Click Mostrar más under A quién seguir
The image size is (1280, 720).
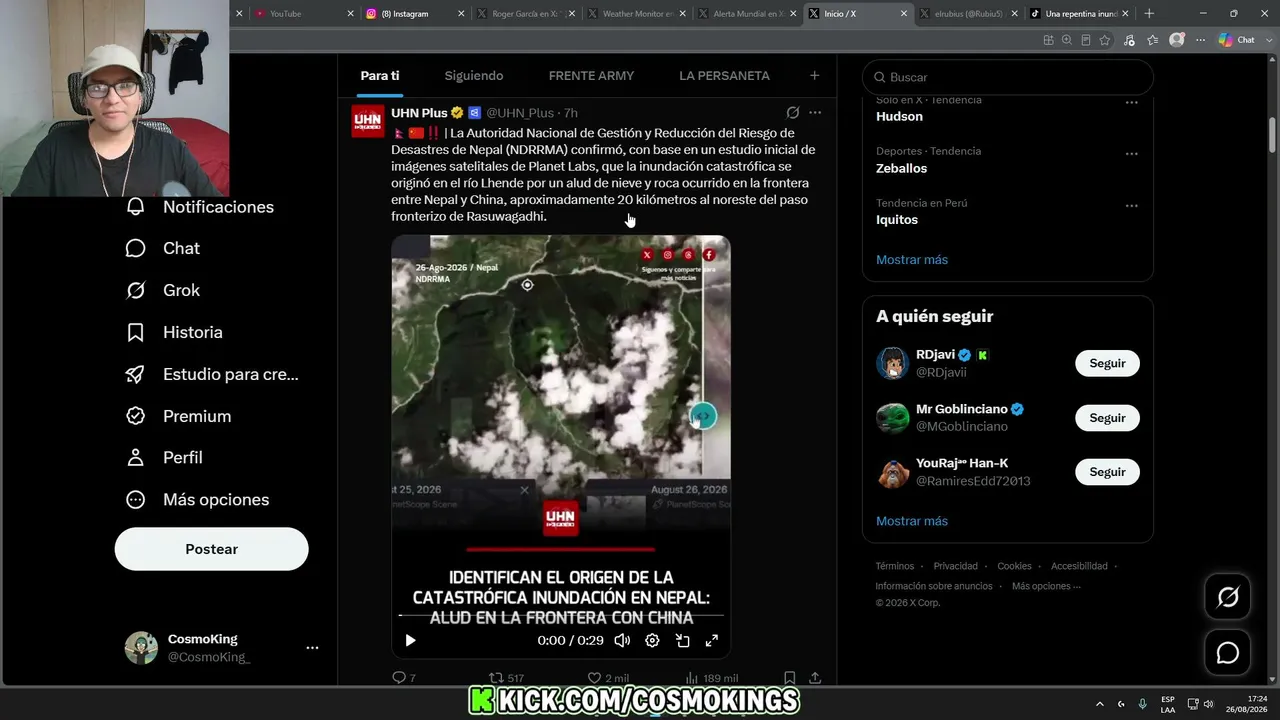(912, 521)
